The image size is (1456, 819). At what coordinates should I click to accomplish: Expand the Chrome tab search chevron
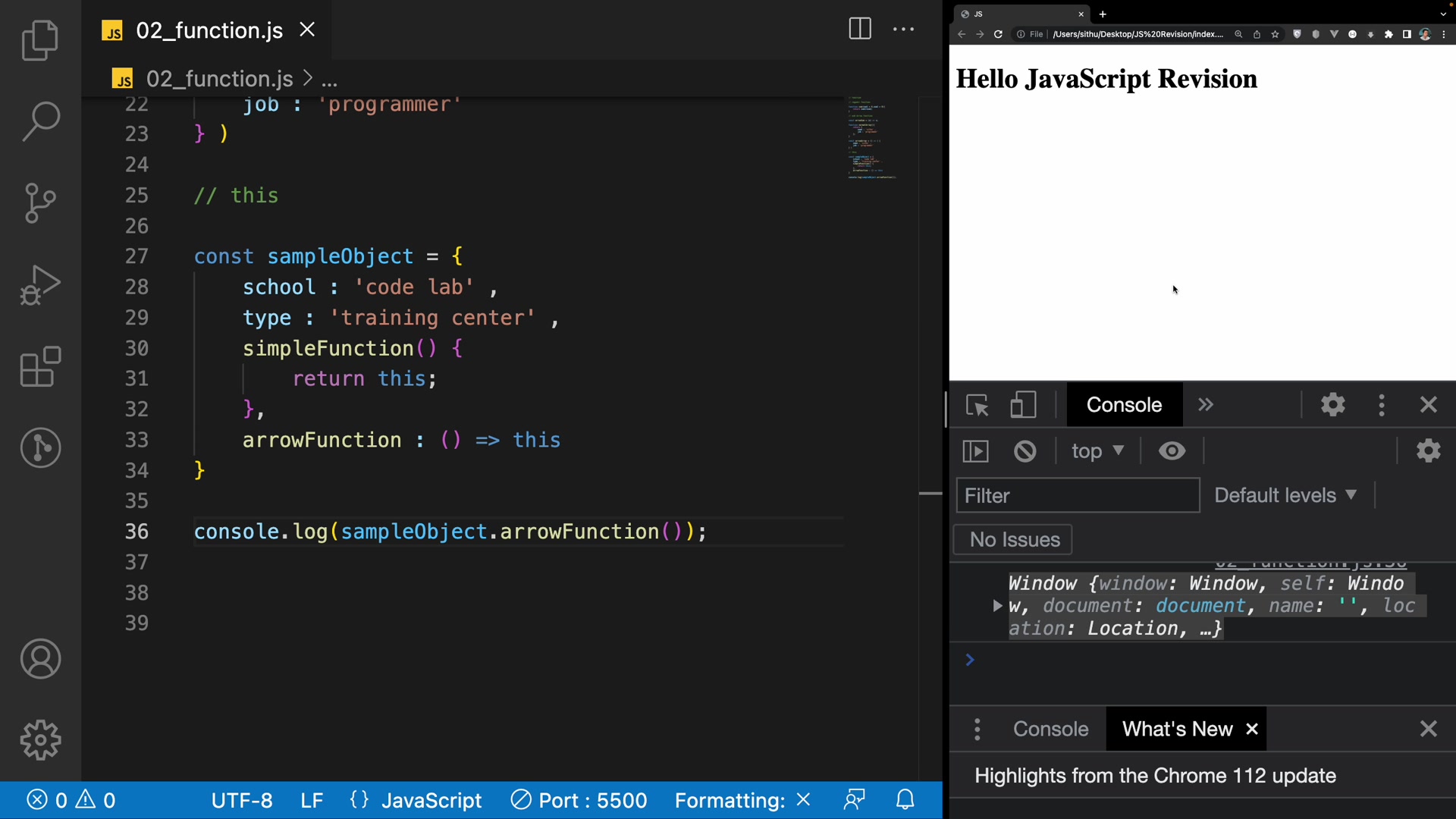1443,14
